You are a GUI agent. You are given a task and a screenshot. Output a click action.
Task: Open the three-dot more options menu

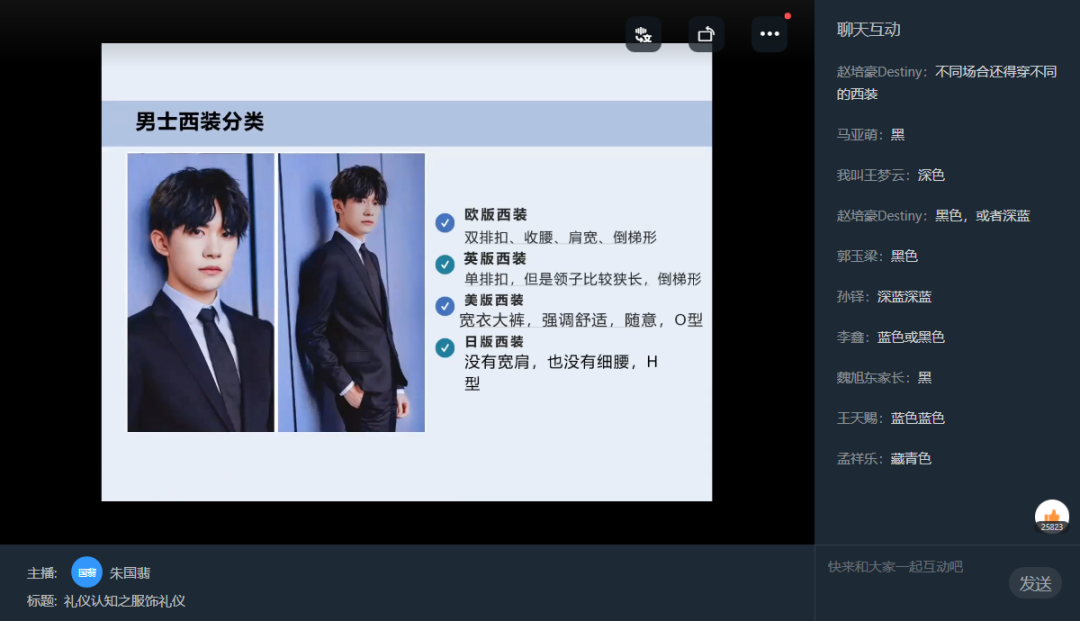tap(769, 34)
